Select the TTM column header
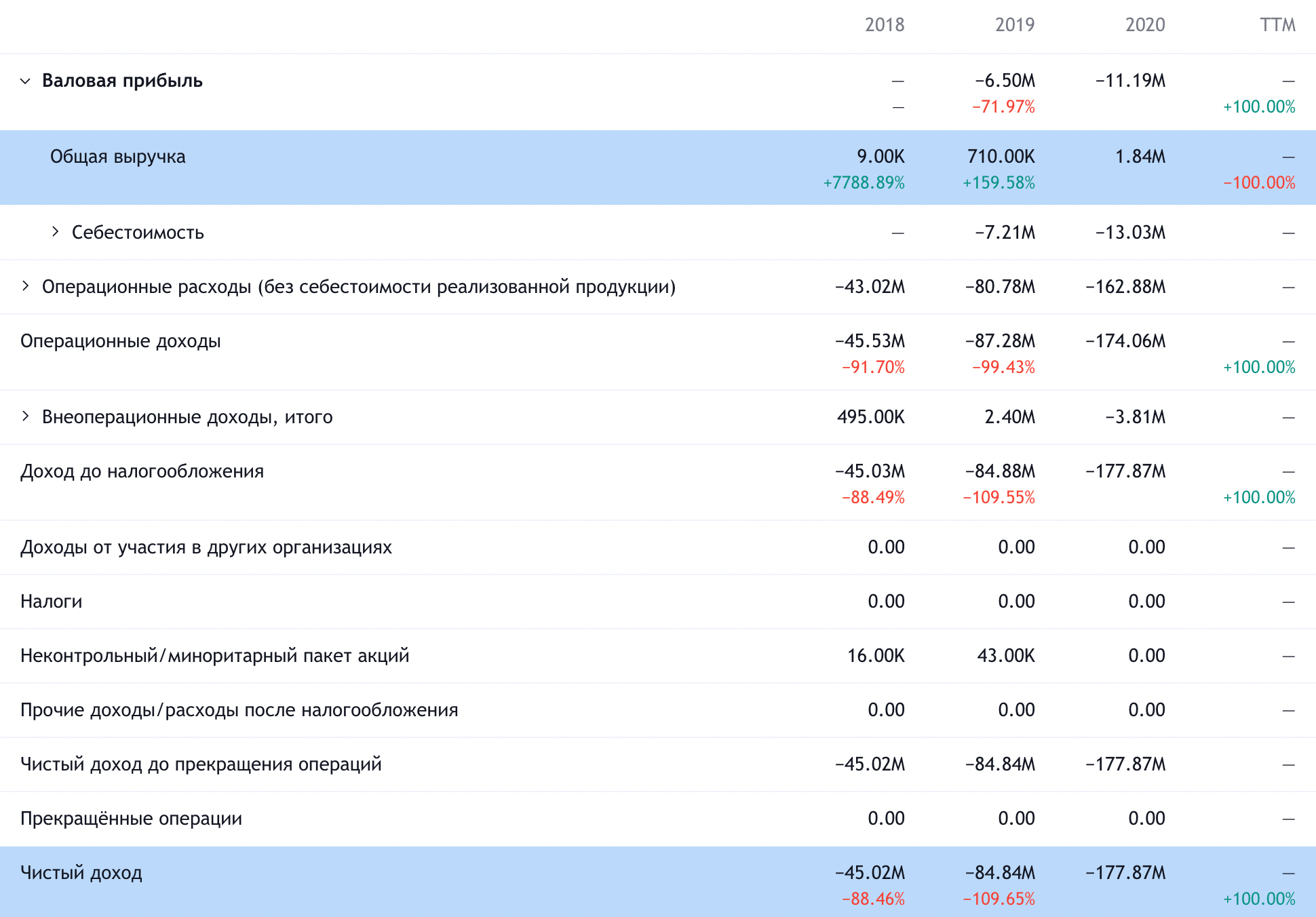This screenshot has height=917, width=1316. [x=1277, y=25]
